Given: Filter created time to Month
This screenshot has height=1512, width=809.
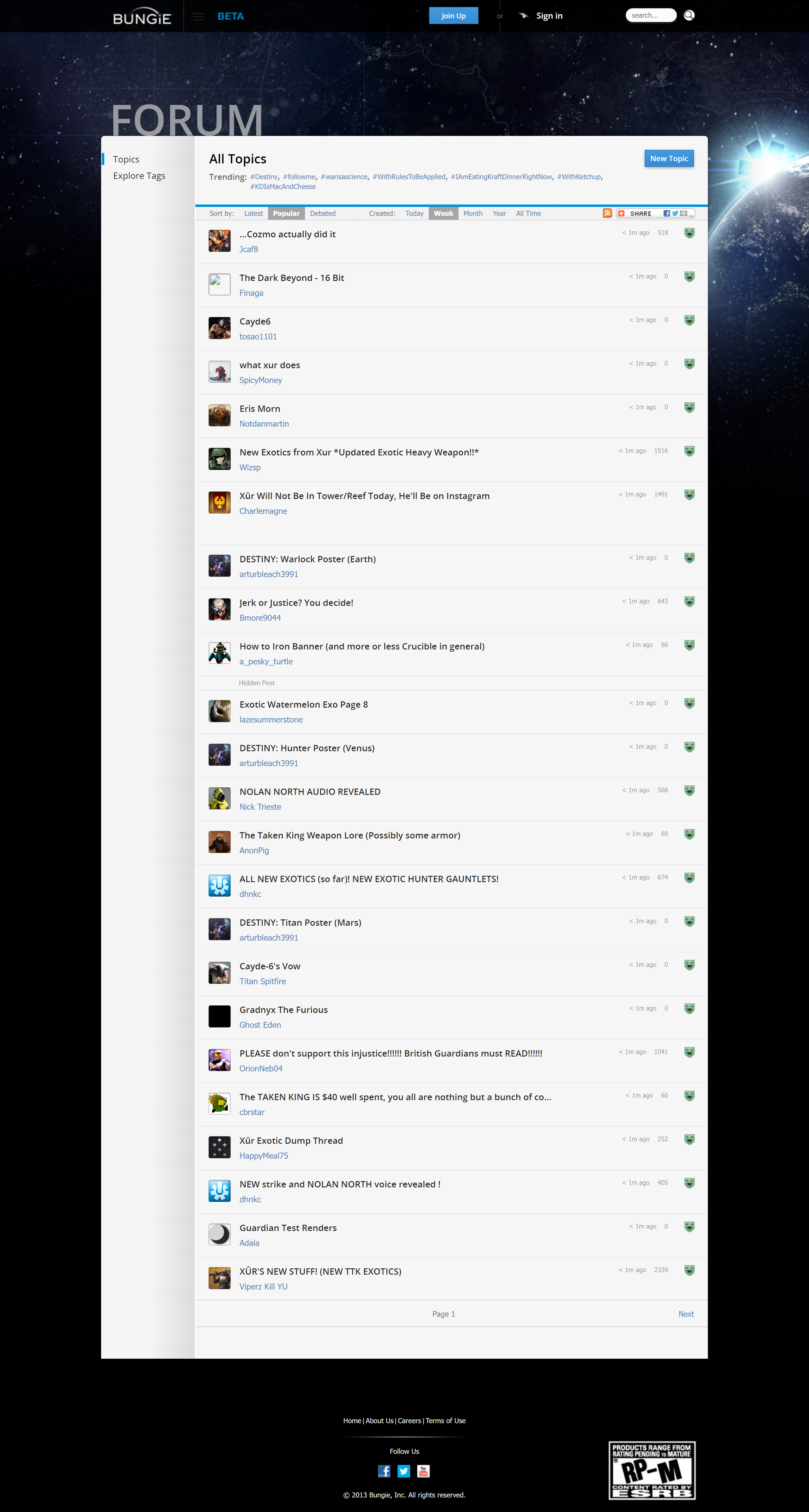Looking at the screenshot, I should (x=473, y=214).
